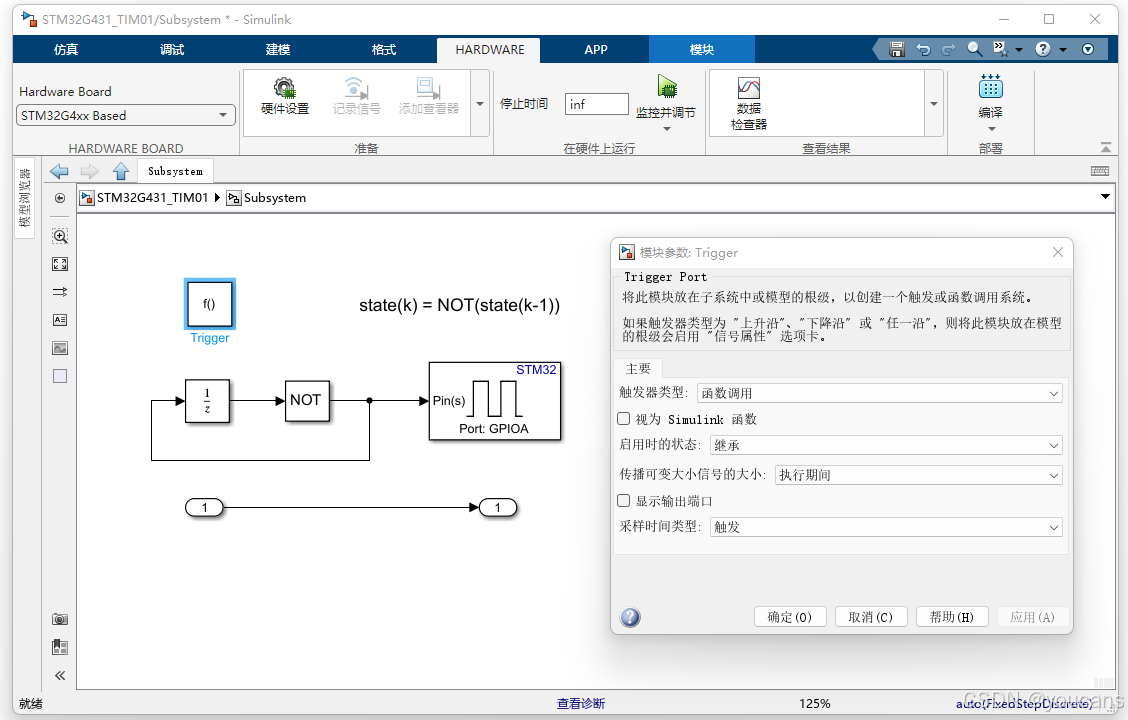Click the Add Viewer icon
1128x720 pixels.
pyautogui.click(x=428, y=88)
